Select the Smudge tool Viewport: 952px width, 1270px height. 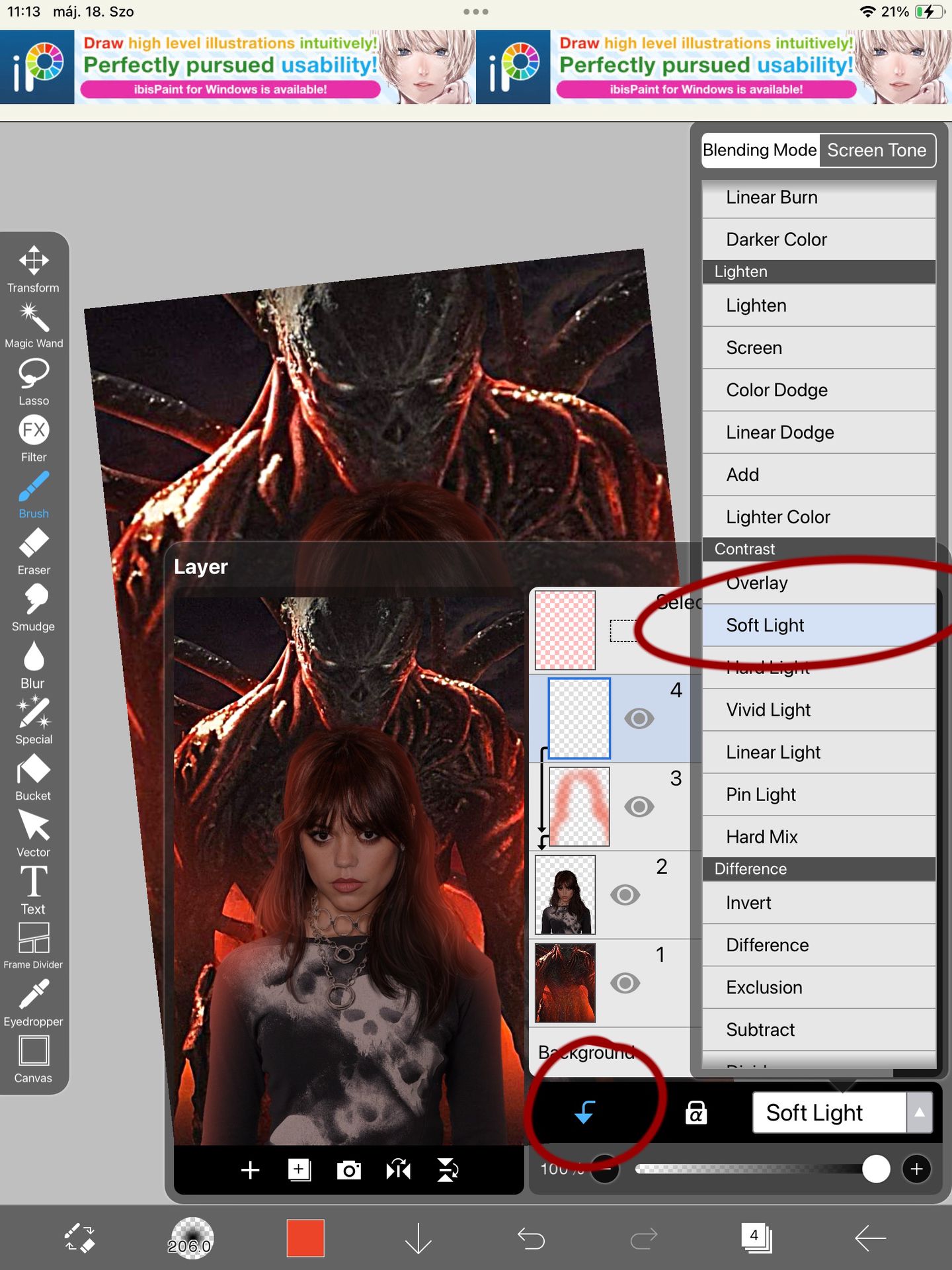(x=34, y=607)
